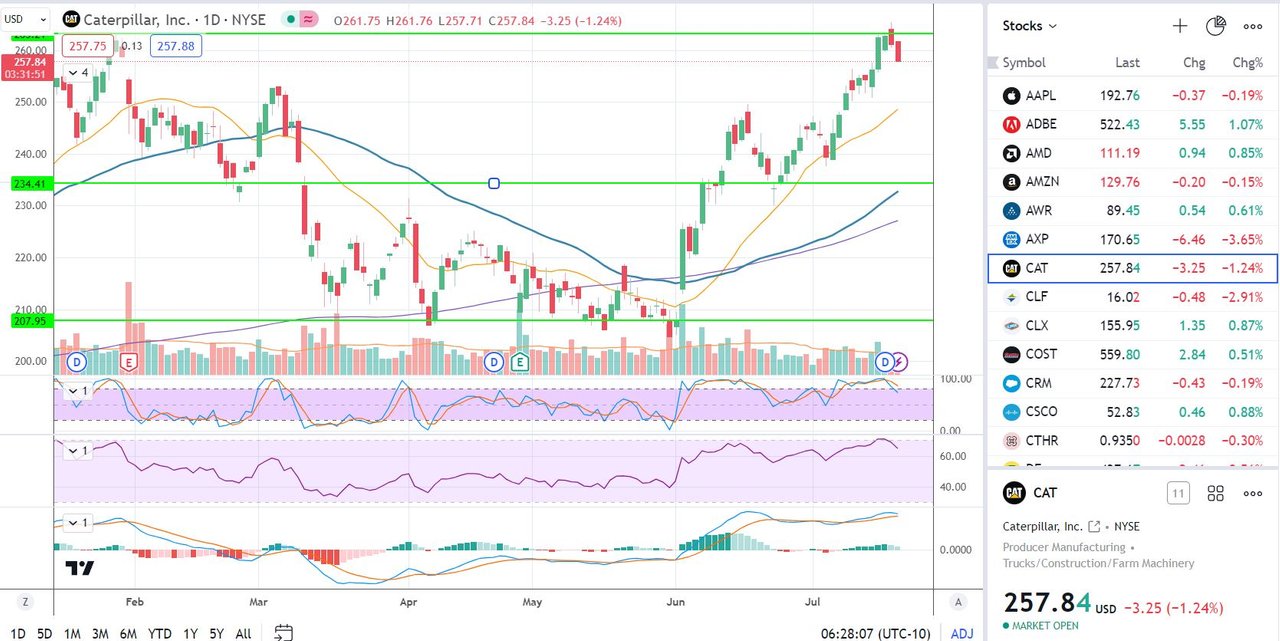
Task: Expand the Stocks watchlist dropdown
Action: click(x=1029, y=26)
